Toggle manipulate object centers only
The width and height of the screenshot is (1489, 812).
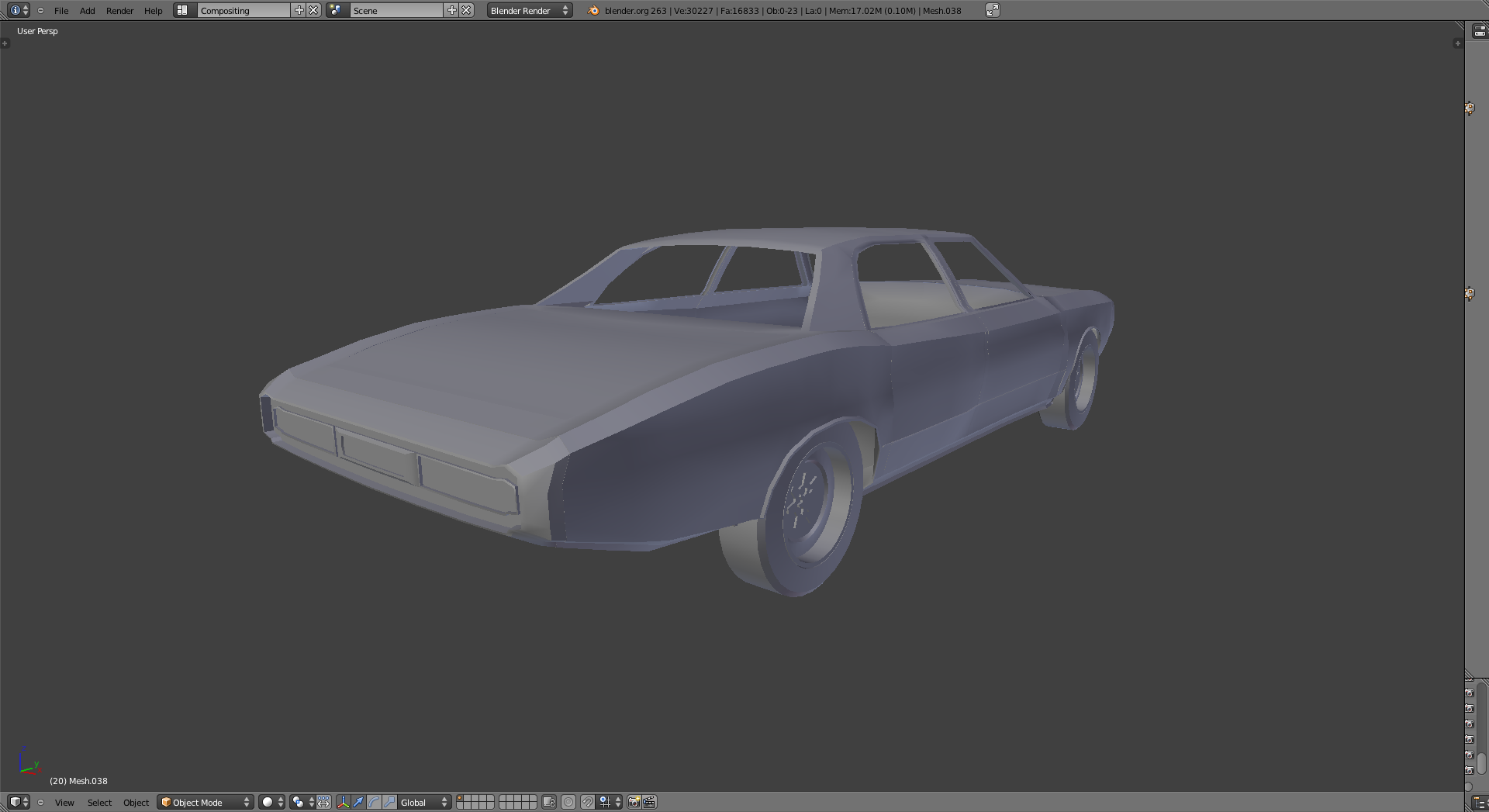tap(324, 802)
